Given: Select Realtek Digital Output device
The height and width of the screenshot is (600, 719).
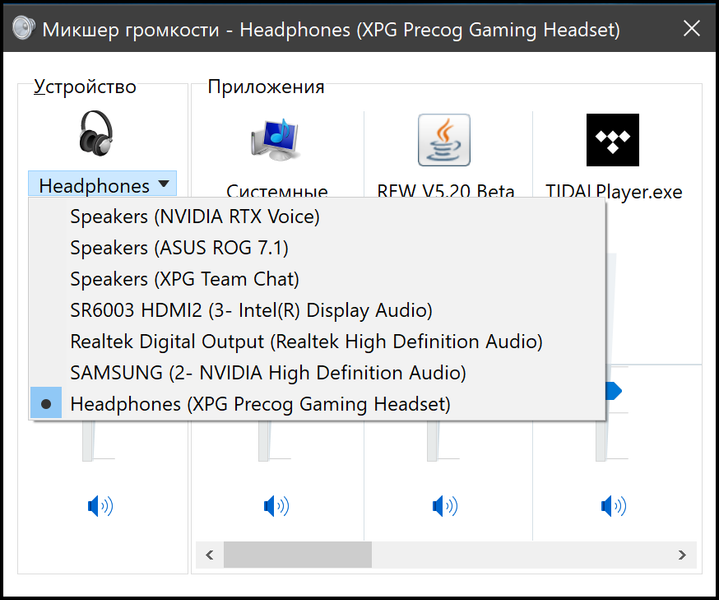Looking at the screenshot, I should click(317, 341).
